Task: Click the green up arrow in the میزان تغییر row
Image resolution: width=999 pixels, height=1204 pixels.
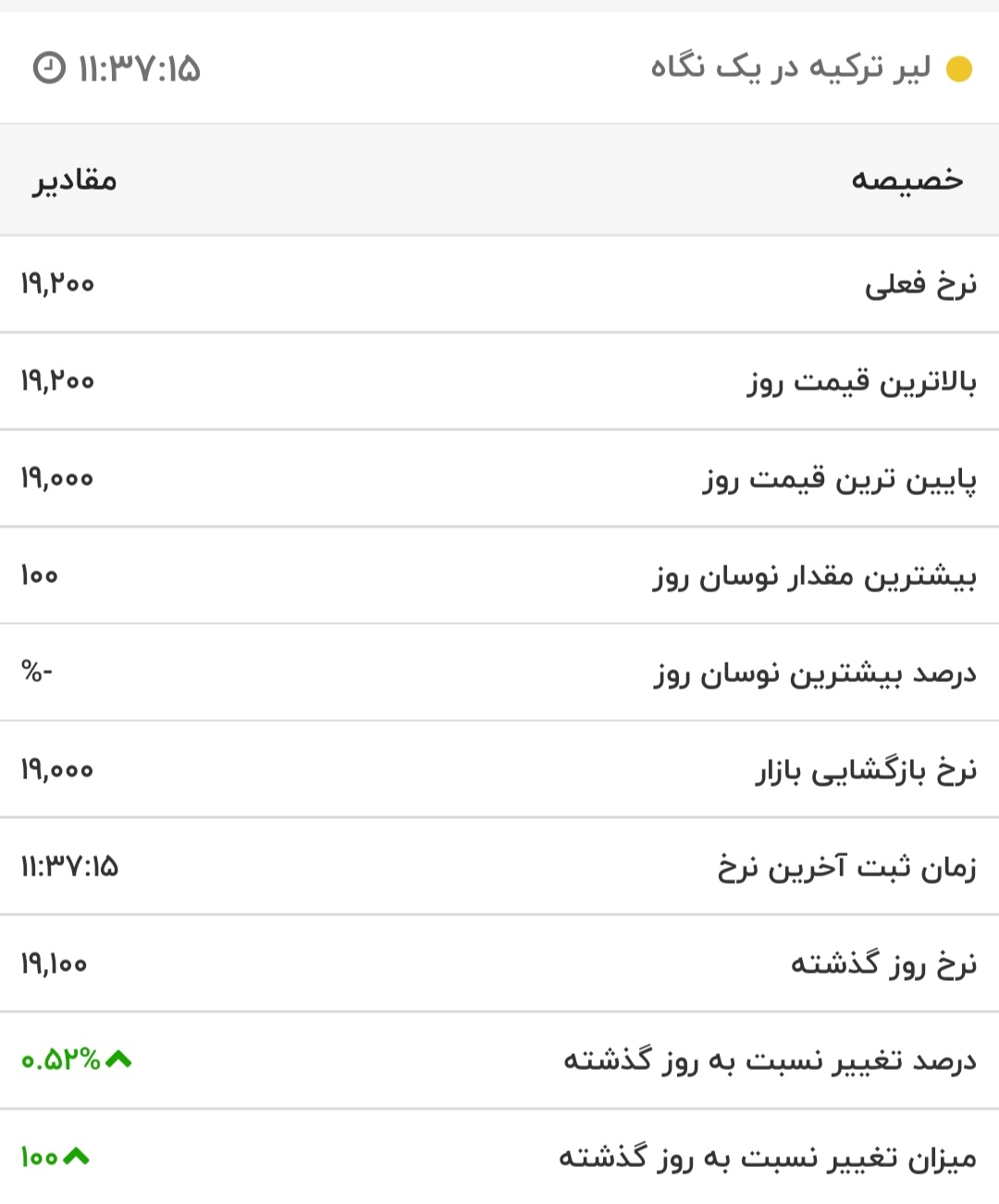Action: tap(76, 1156)
